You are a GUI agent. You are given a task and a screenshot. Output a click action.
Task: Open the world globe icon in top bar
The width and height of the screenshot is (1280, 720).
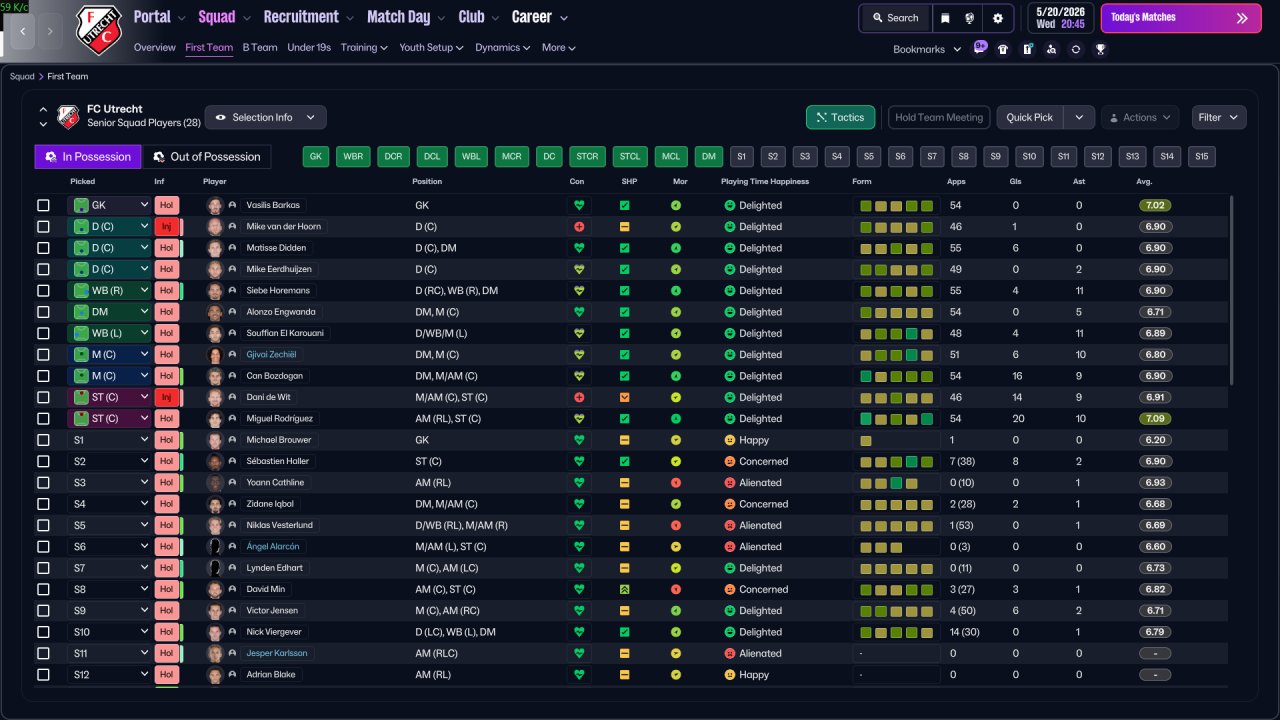[970, 18]
